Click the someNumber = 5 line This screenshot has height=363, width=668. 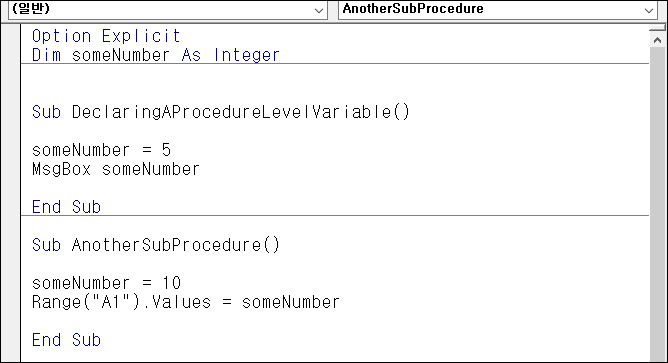[101, 150]
